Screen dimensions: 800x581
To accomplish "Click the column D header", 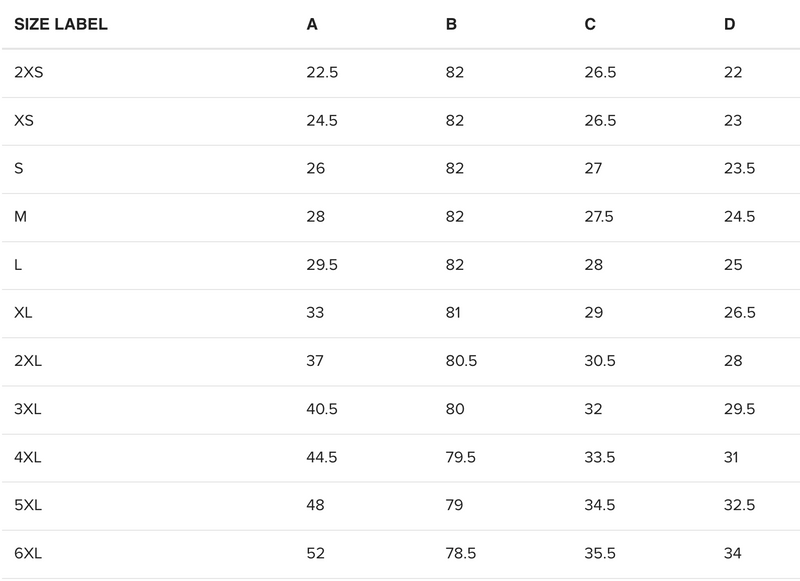I will pyautogui.click(x=729, y=25).
